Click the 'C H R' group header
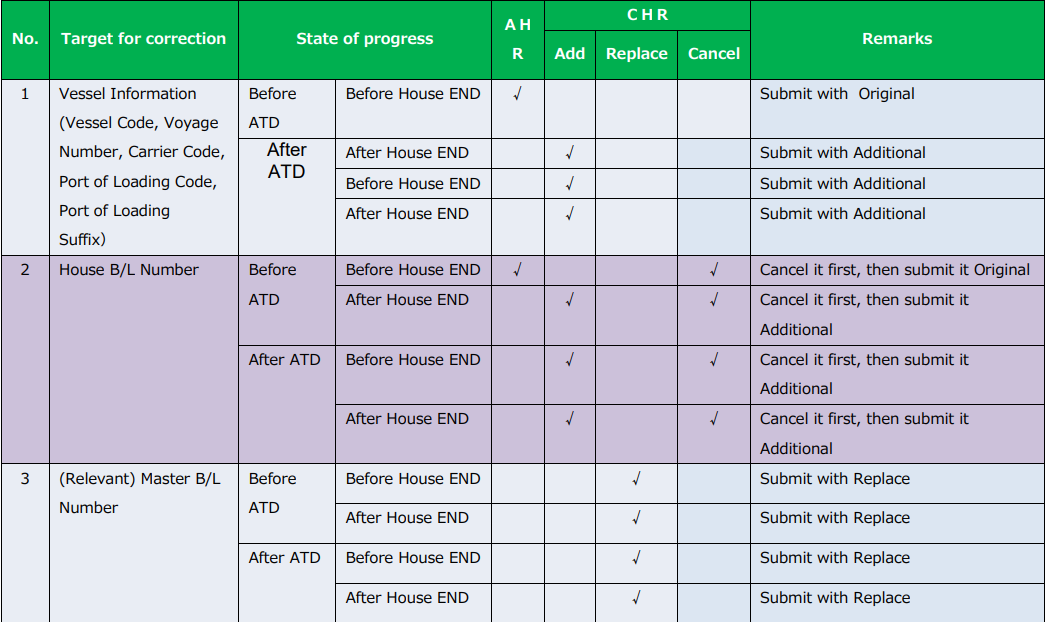 tap(647, 15)
